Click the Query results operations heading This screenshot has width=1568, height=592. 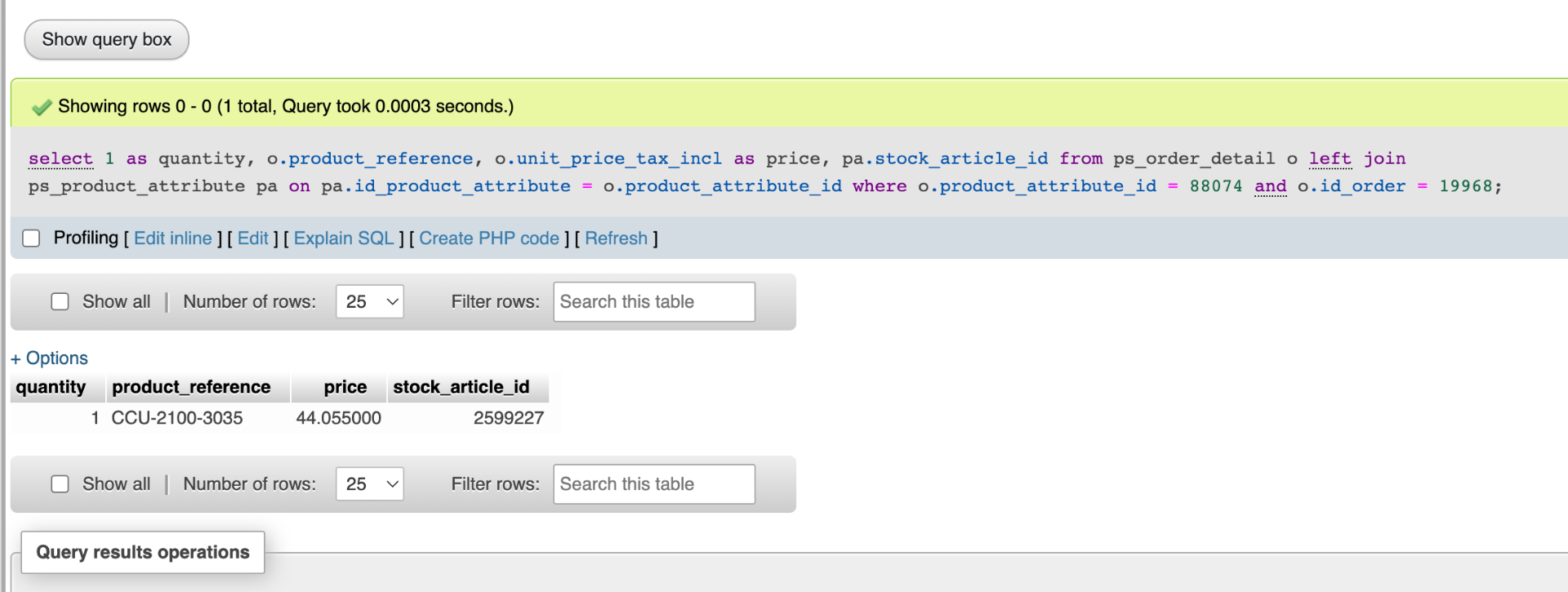coord(143,553)
